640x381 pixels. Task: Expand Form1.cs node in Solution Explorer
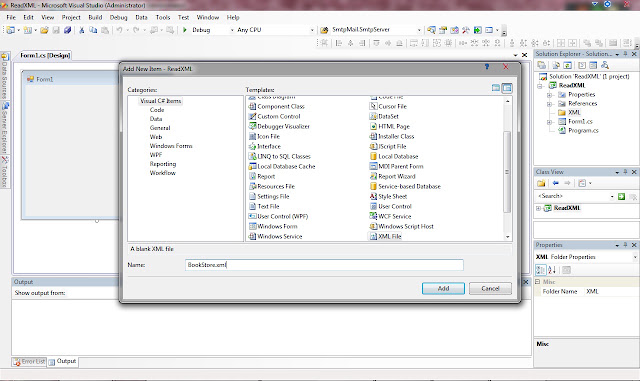point(549,122)
